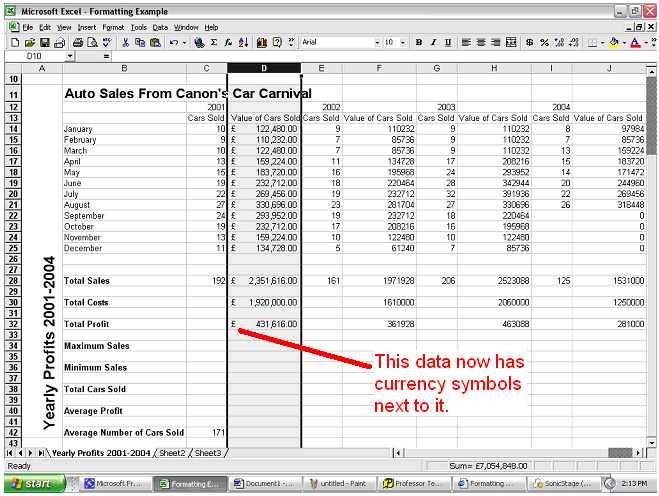Toggle Bold formatting
The height and width of the screenshot is (496, 659).
tap(419, 43)
